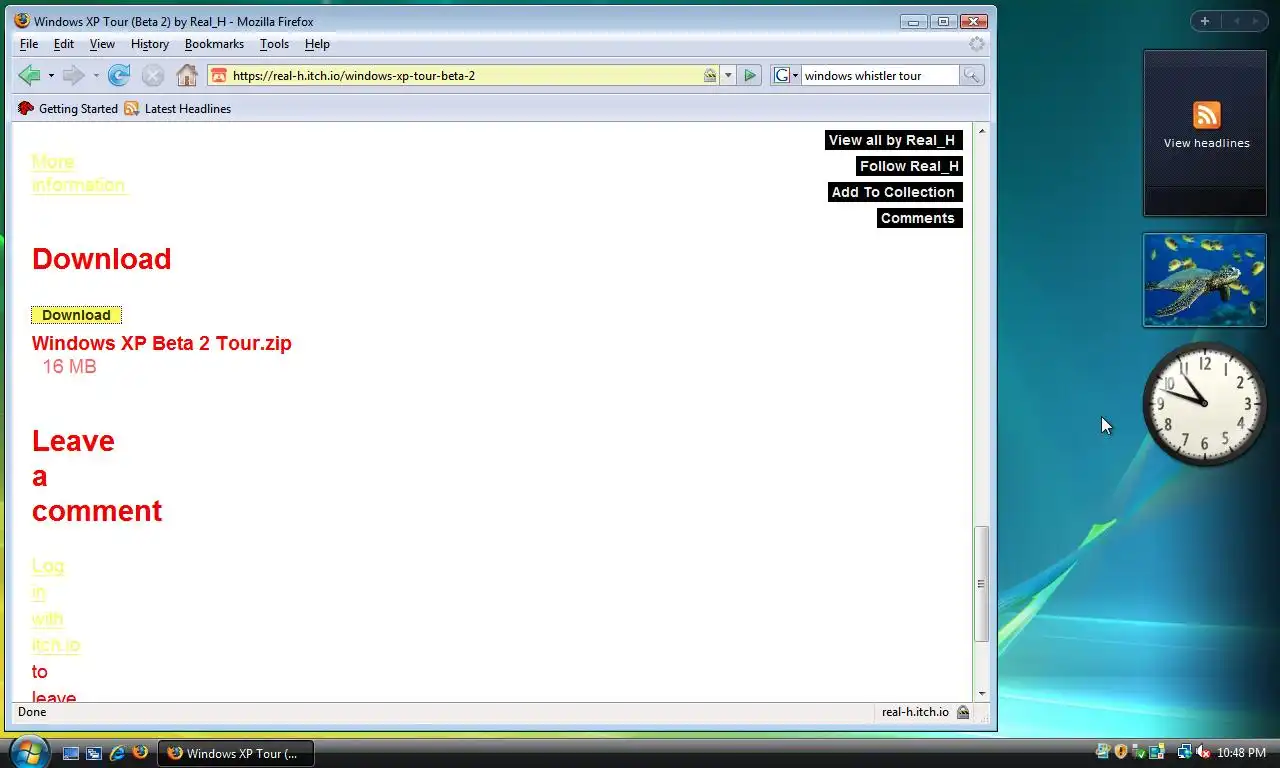
Task: Open the Forward history dropdown arrow
Action: click(96, 76)
